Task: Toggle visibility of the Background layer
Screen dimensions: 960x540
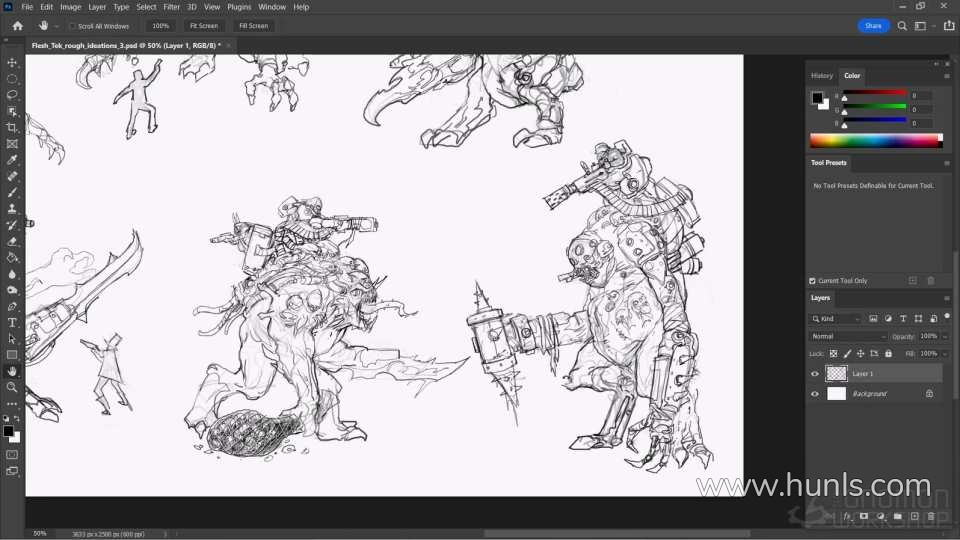Action: tap(815, 394)
